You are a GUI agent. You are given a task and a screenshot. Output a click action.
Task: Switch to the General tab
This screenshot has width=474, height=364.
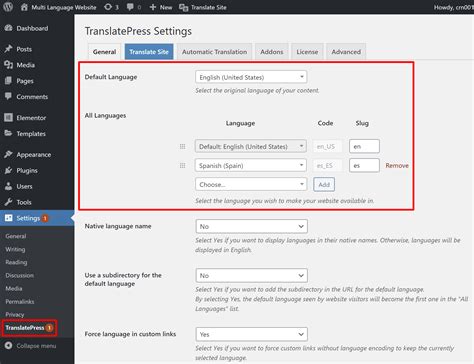104,52
